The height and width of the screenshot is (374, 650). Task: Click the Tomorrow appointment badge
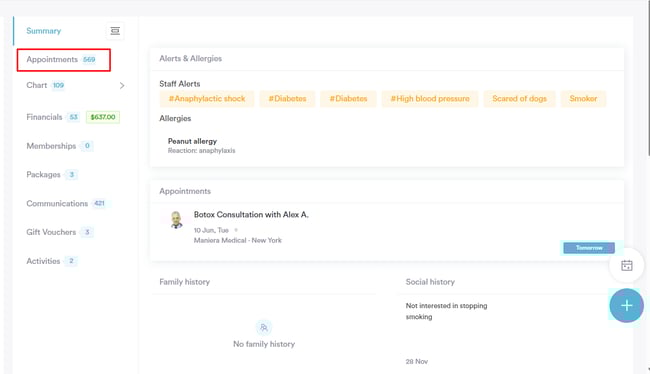pos(589,248)
